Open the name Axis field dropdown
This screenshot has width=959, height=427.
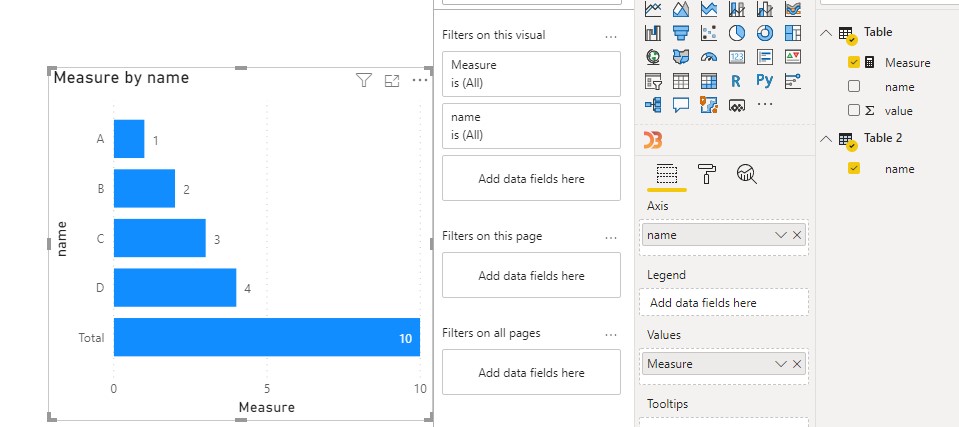click(781, 235)
